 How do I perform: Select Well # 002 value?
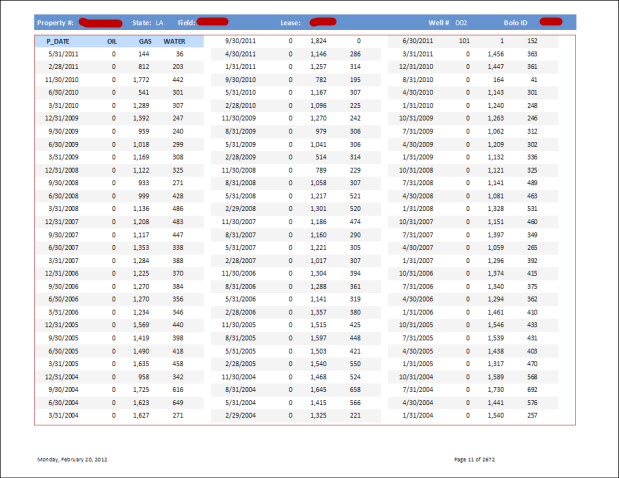pyautogui.click(x=461, y=23)
